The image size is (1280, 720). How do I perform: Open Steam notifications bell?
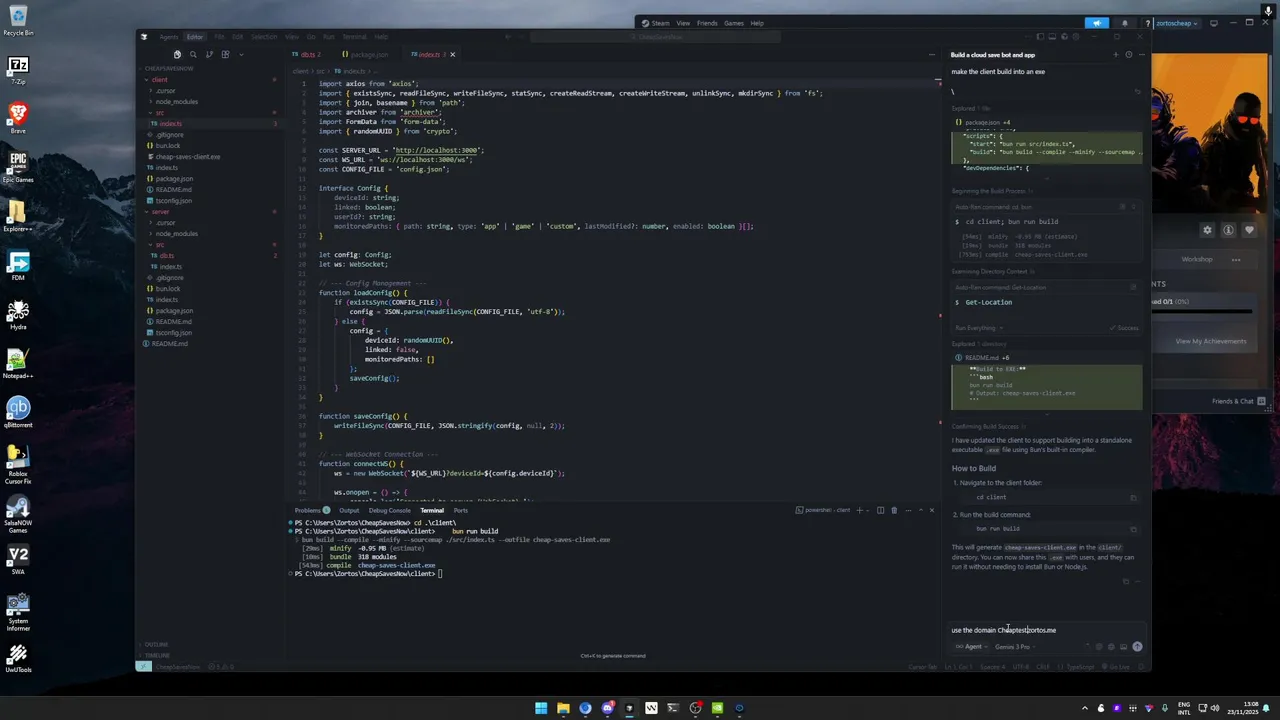pyautogui.click(x=1124, y=23)
